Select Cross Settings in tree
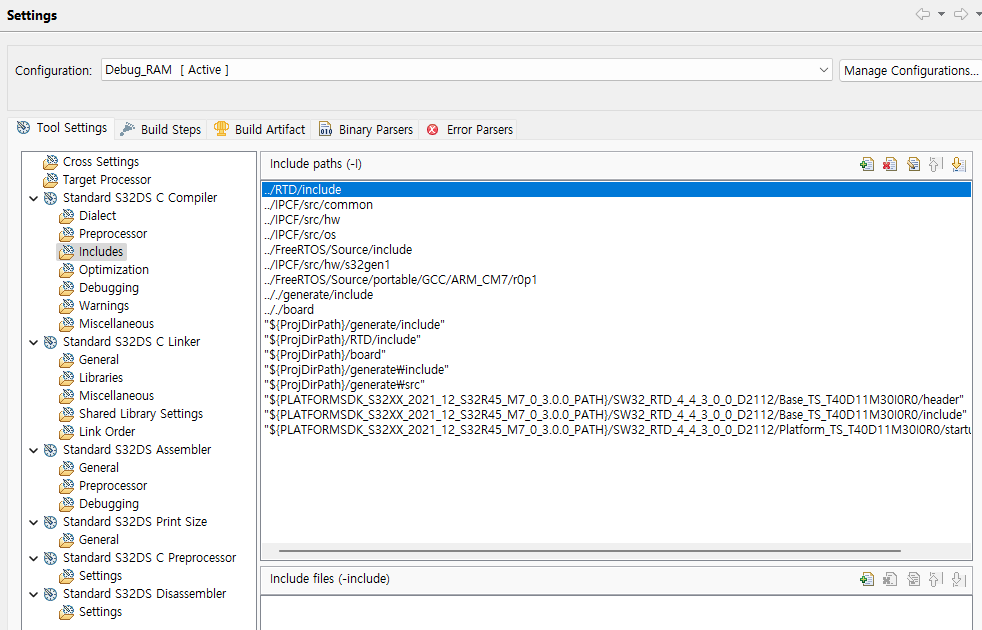Screen dimensions: 982x630 pyautogui.click(x=101, y=162)
